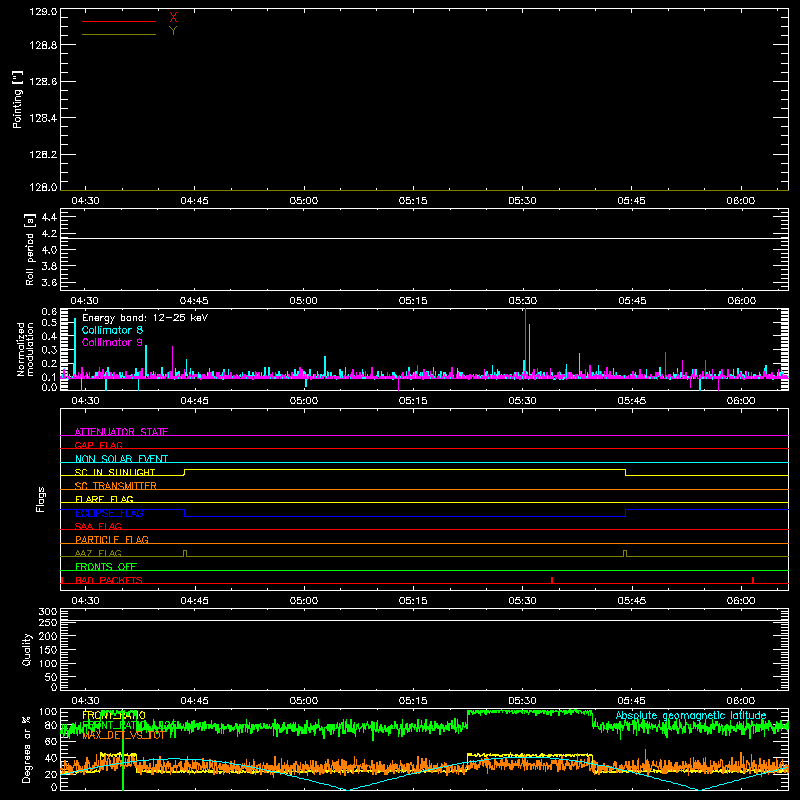The image size is (800, 800).
Task: Click the elevated green plateau near 05:30
Action: tap(530, 712)
